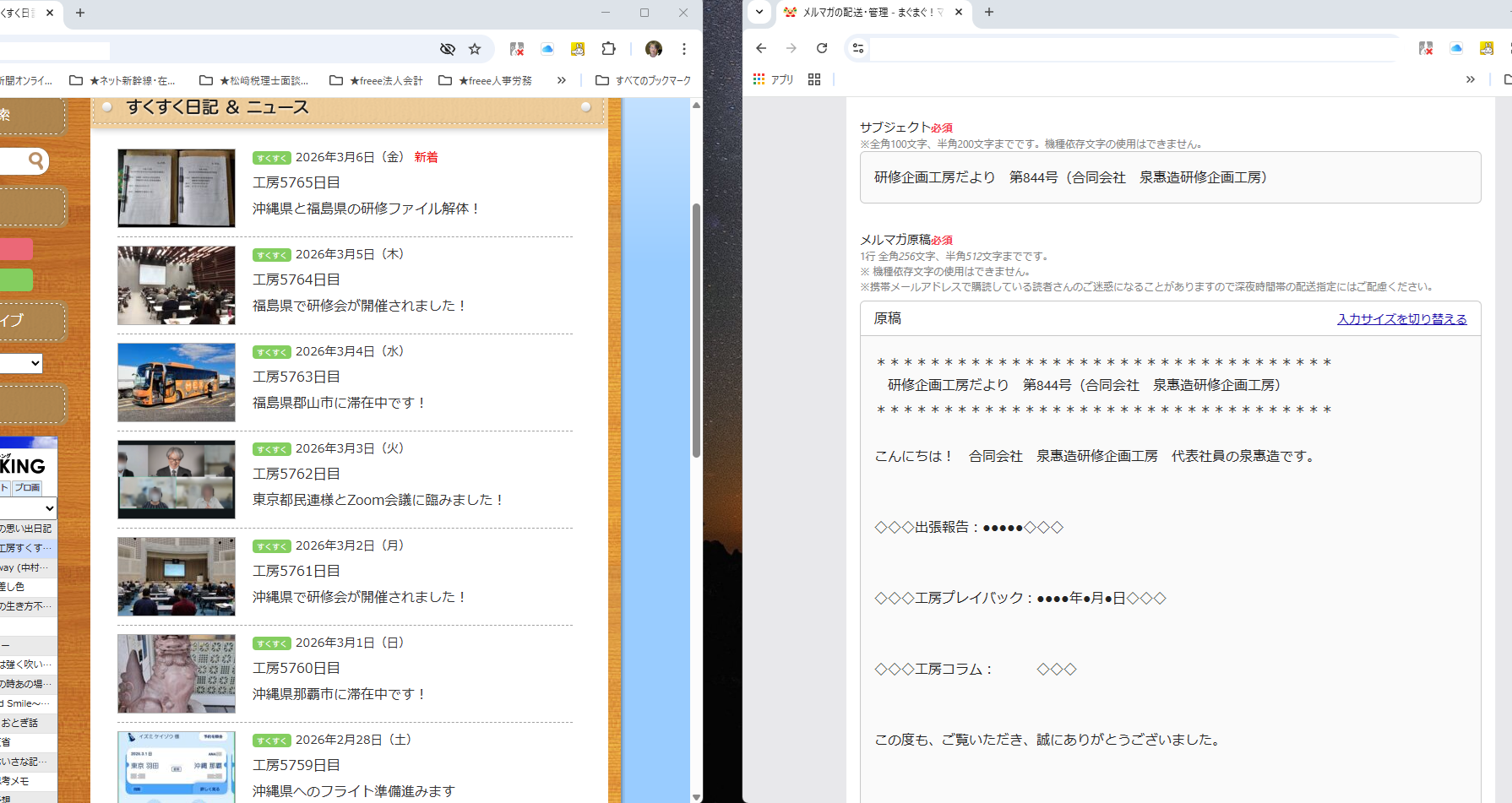Open the archive dropdown in left sidebar
The image size is (1512, 803).
pos(21,363)
